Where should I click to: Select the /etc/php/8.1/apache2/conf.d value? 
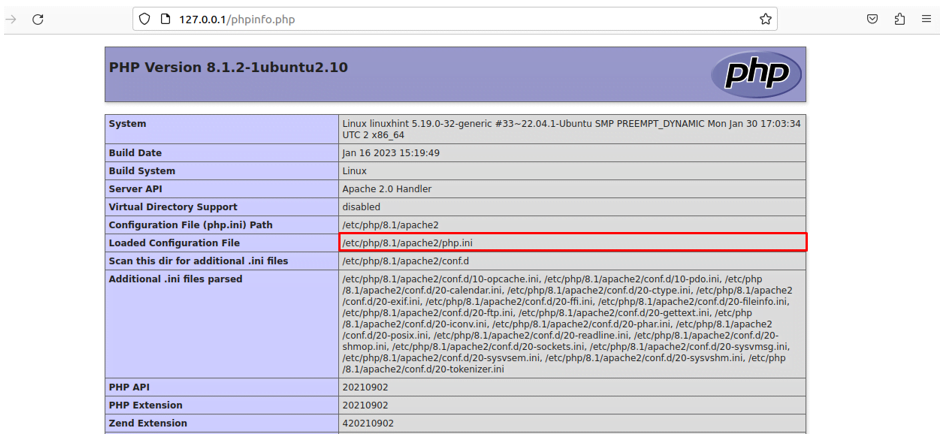pos(408,261)
